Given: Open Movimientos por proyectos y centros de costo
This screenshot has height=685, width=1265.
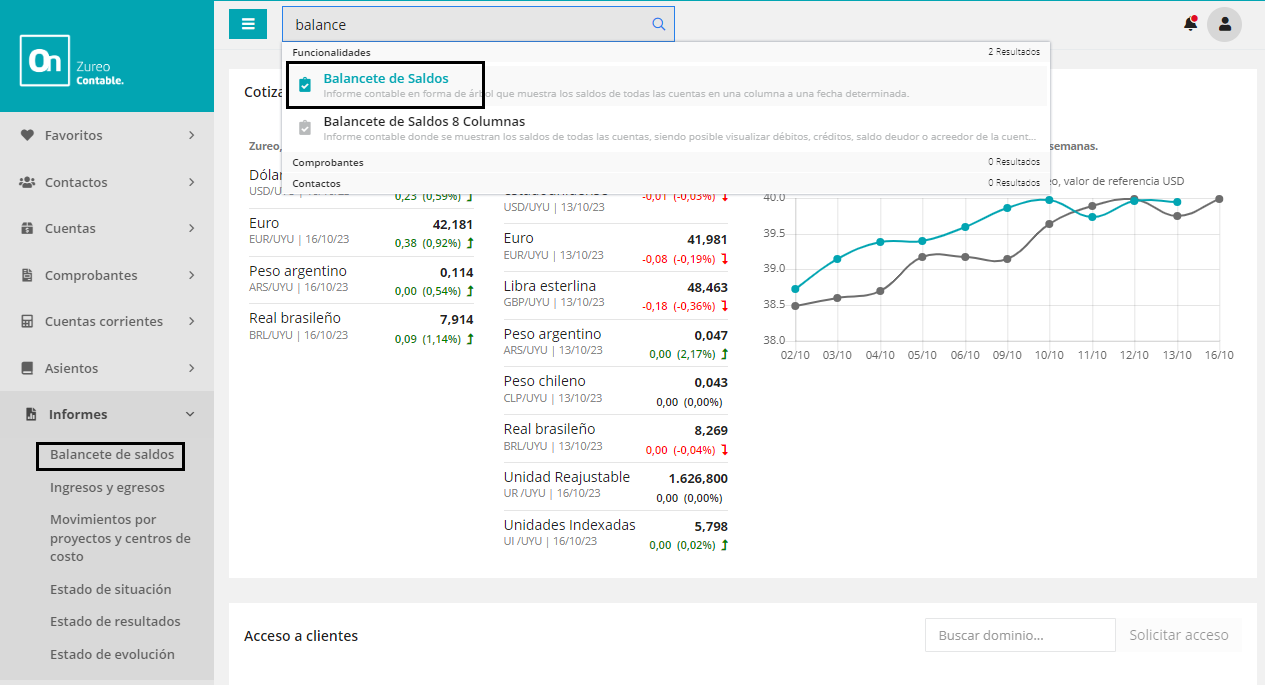Looking at the screenshot, I should 120,538.
